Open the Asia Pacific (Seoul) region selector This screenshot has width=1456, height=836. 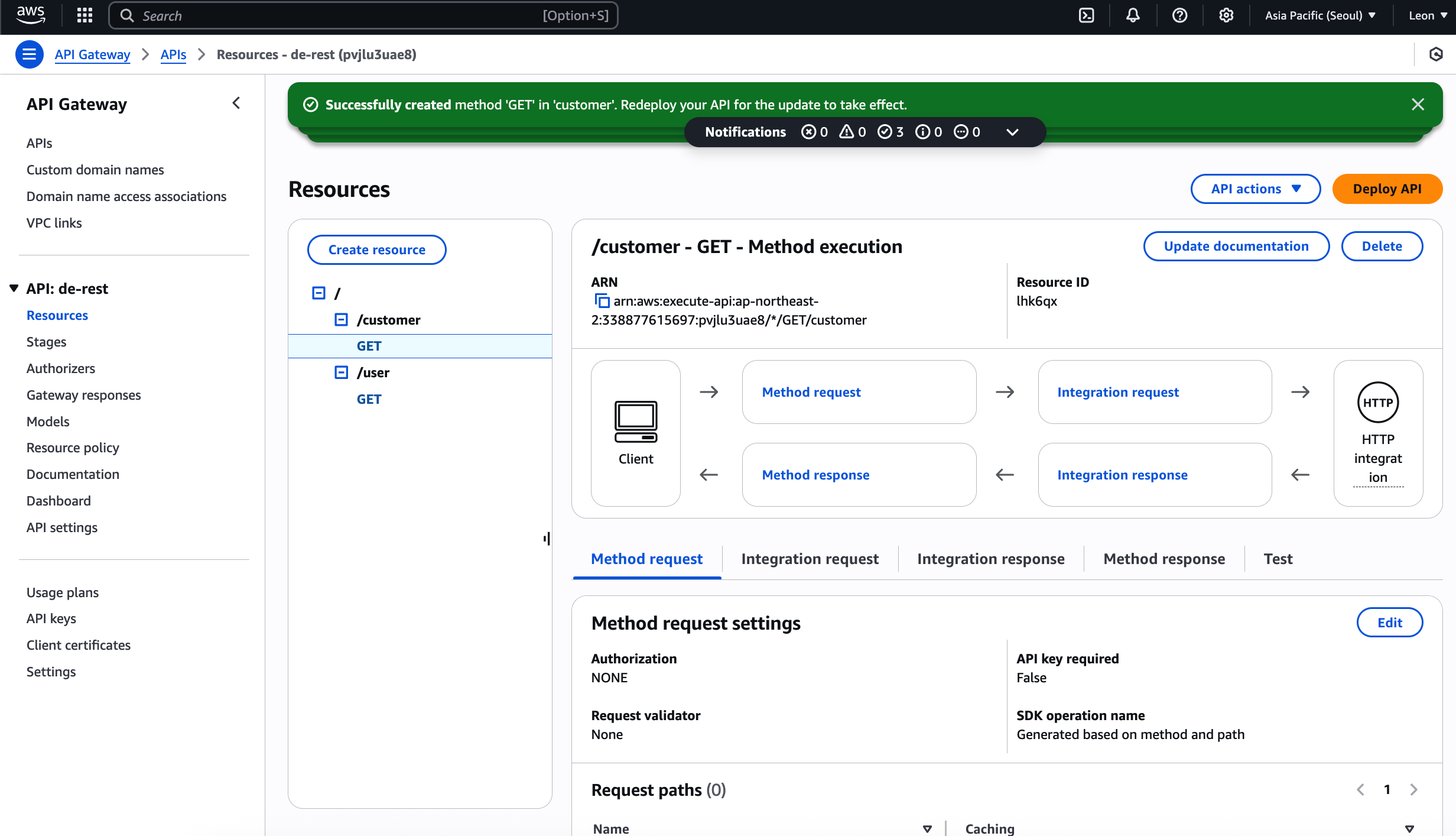click(1320, 15)
